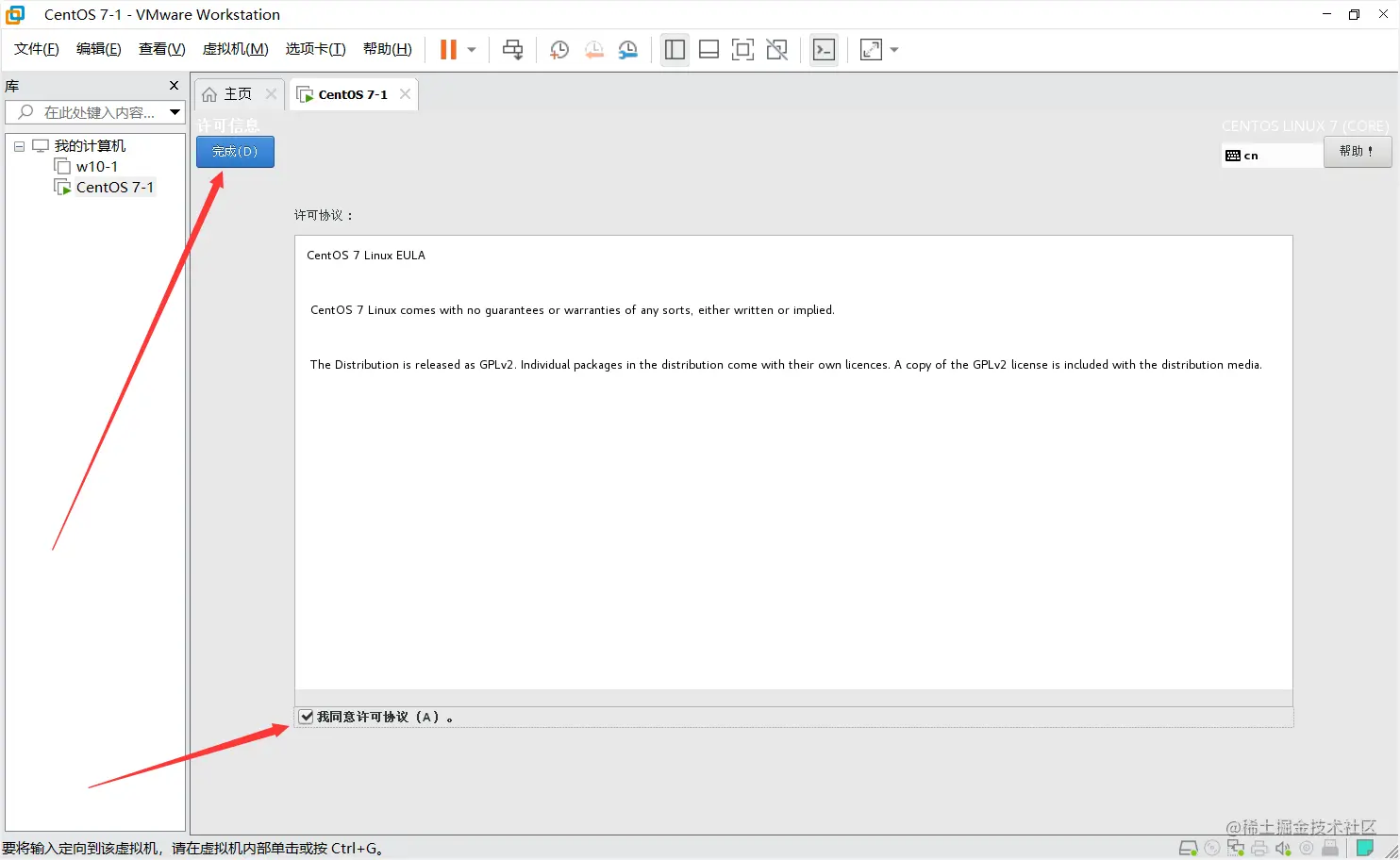Click the hard disk status icon
The width and height of the screenshot is (1400, 860).
tap(1189, 849)
